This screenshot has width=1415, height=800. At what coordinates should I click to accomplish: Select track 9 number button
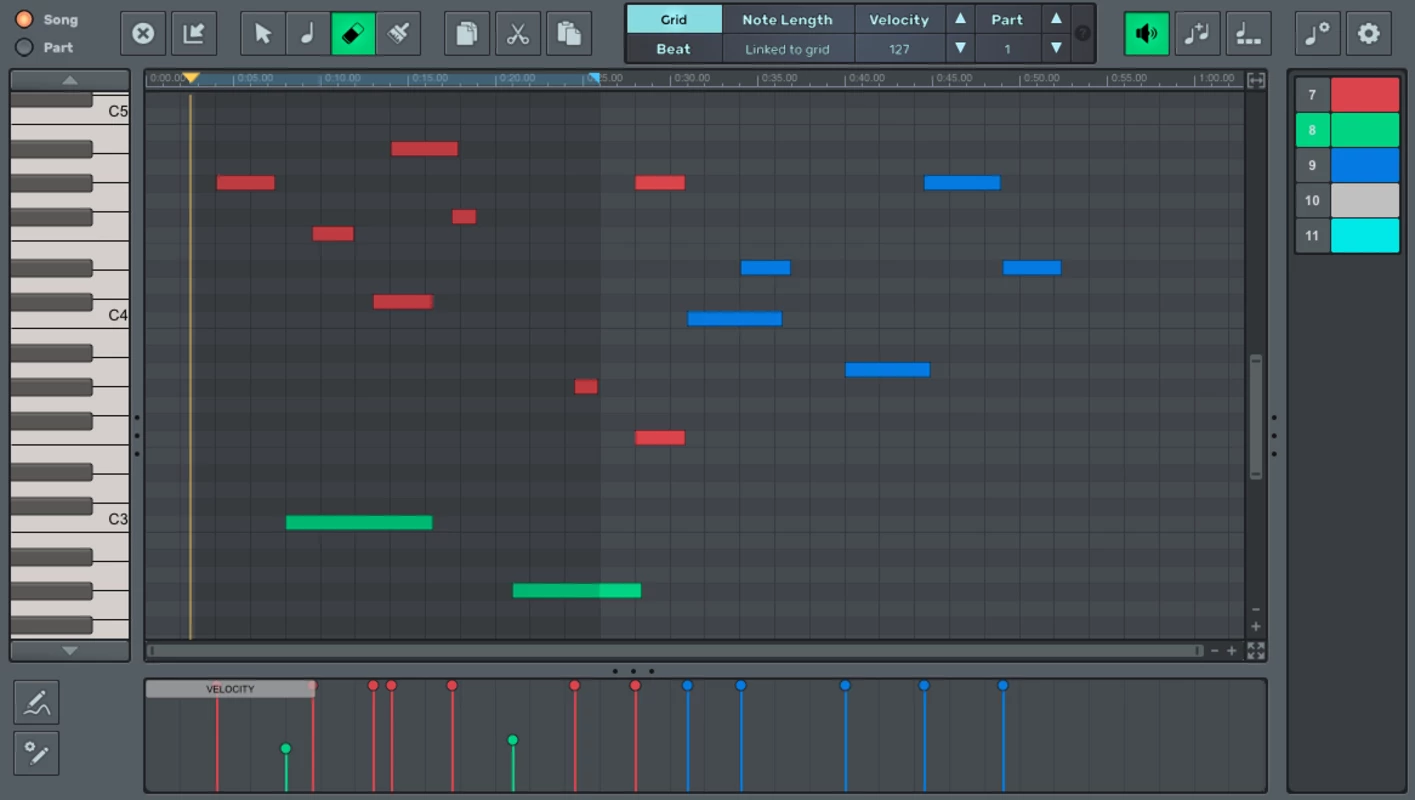(1312, 165)
